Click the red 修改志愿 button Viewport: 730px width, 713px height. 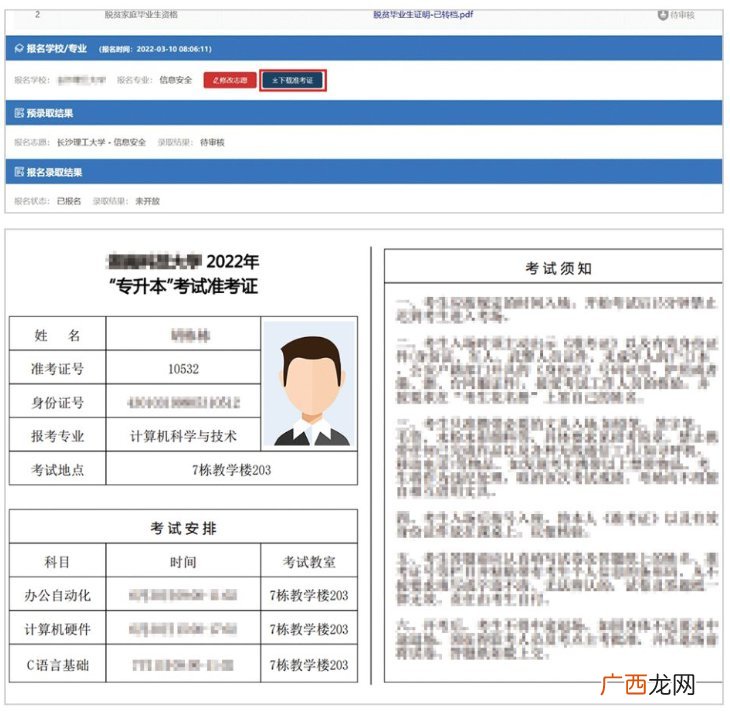(230, 80)
